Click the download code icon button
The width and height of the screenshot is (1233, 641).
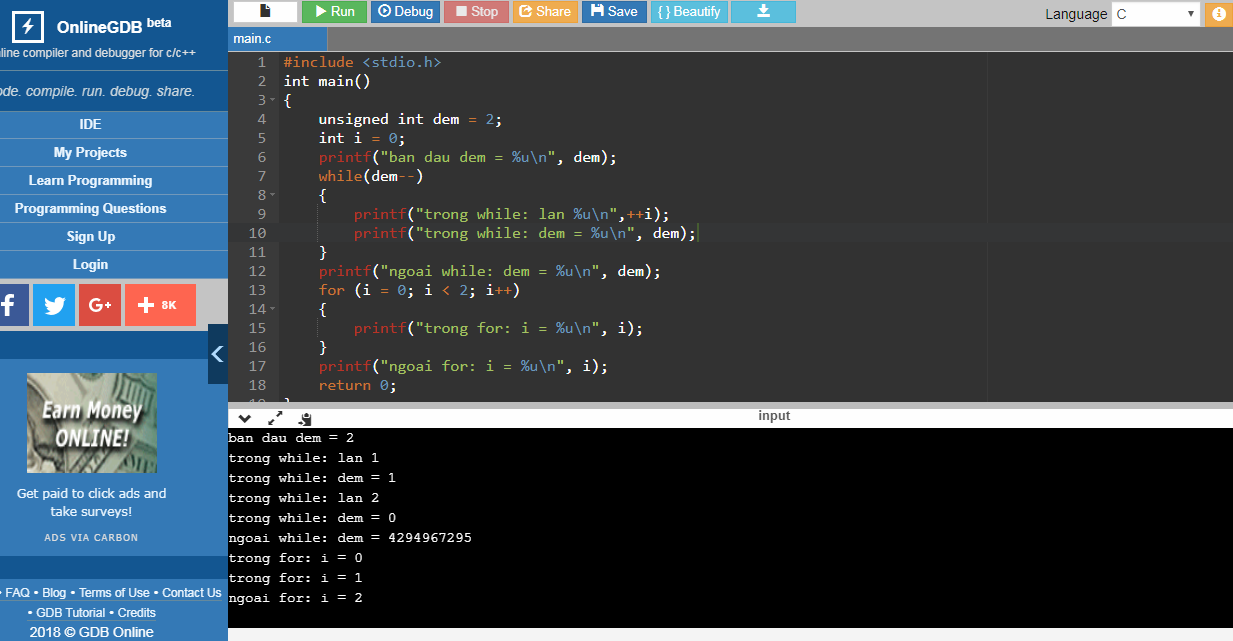point(763,12)
